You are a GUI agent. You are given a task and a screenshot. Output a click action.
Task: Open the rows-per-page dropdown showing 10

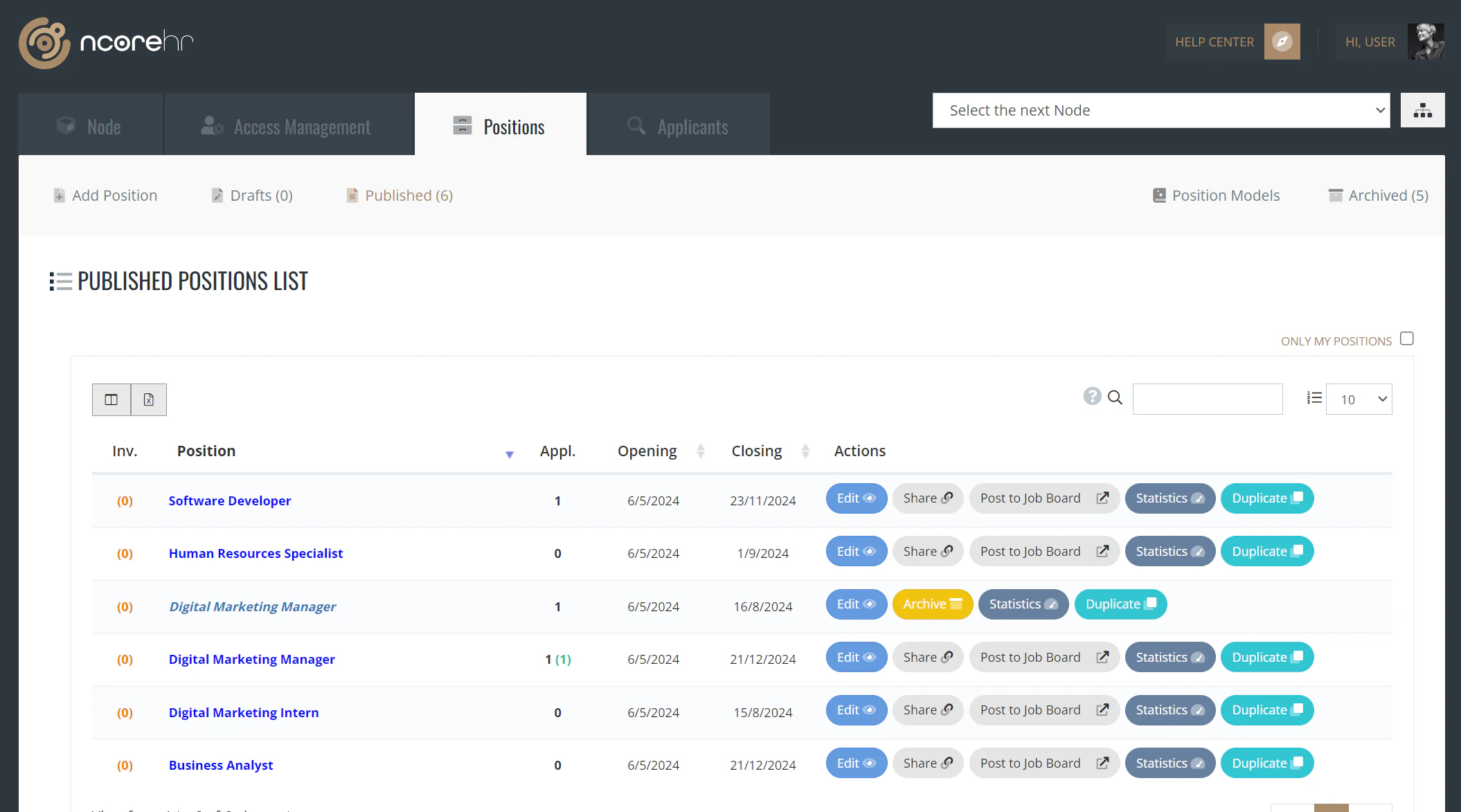(x=1359, y=399)
